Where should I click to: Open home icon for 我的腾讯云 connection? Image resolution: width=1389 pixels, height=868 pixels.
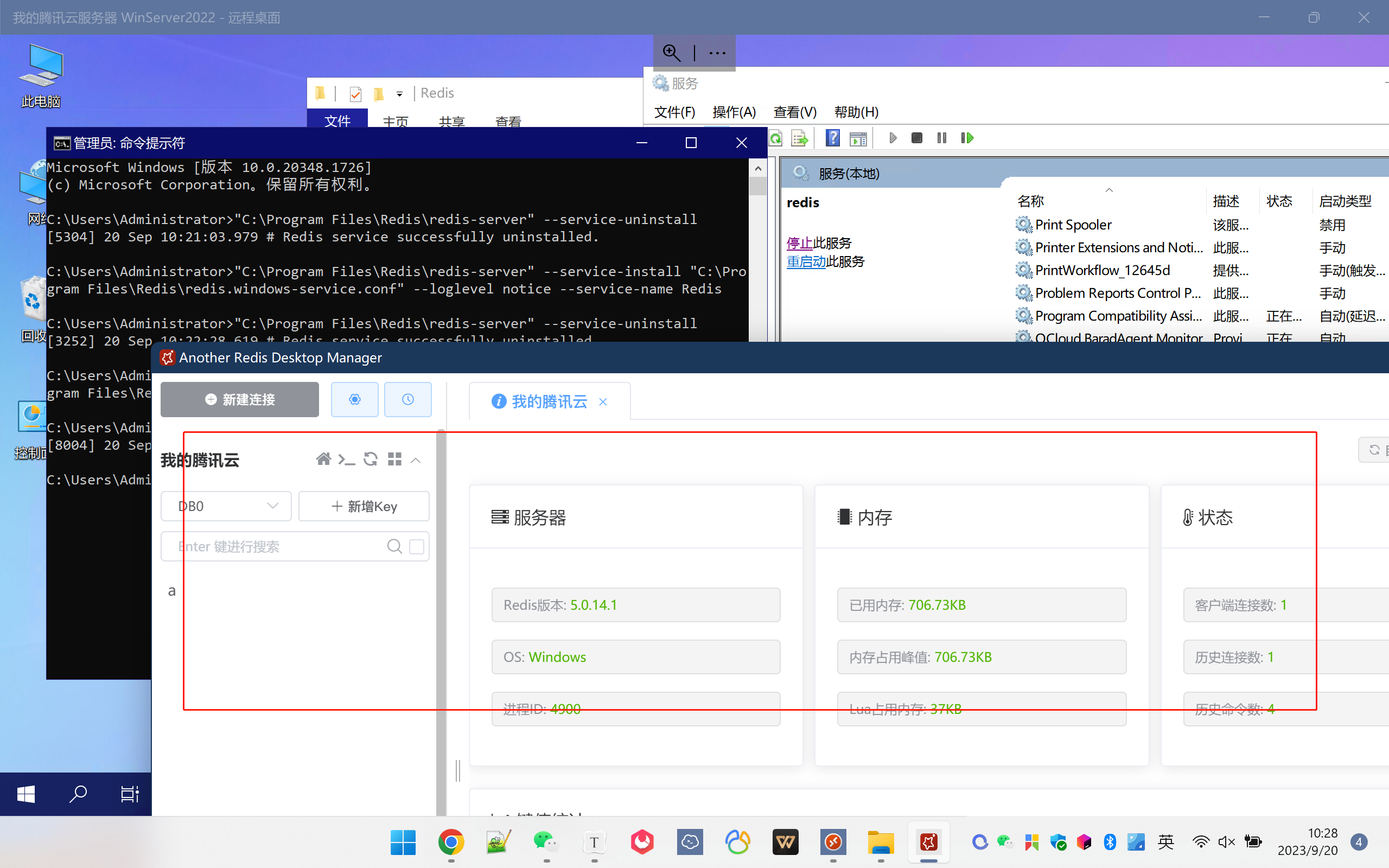pos(323,459)
